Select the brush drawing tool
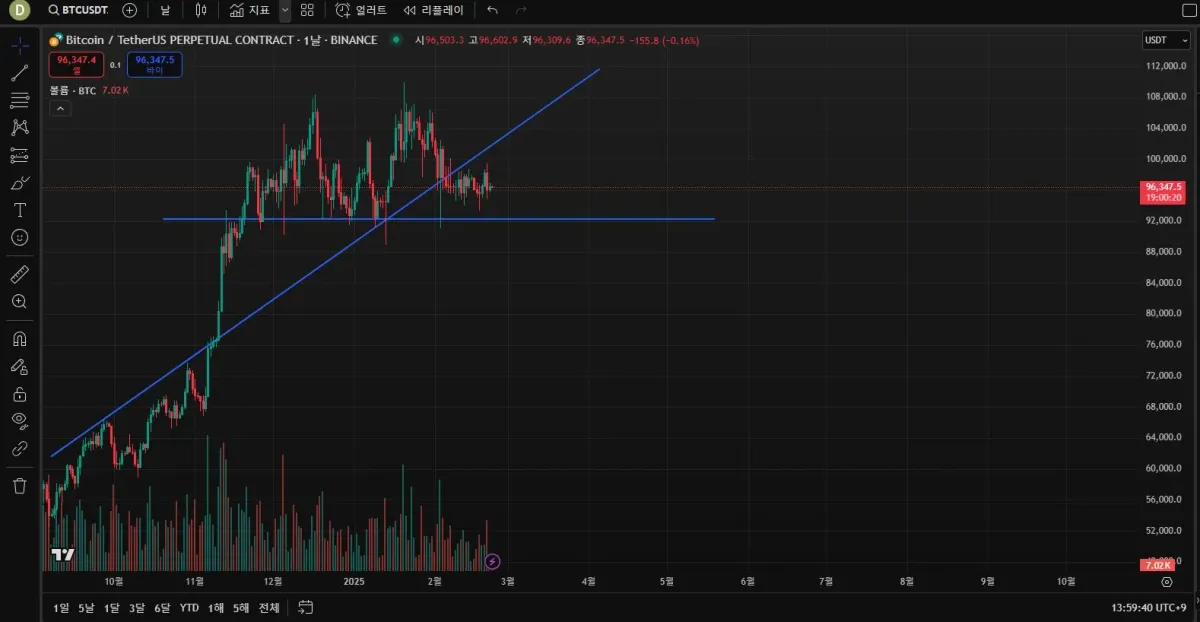 pyautogui.click(x=19, y=183)
